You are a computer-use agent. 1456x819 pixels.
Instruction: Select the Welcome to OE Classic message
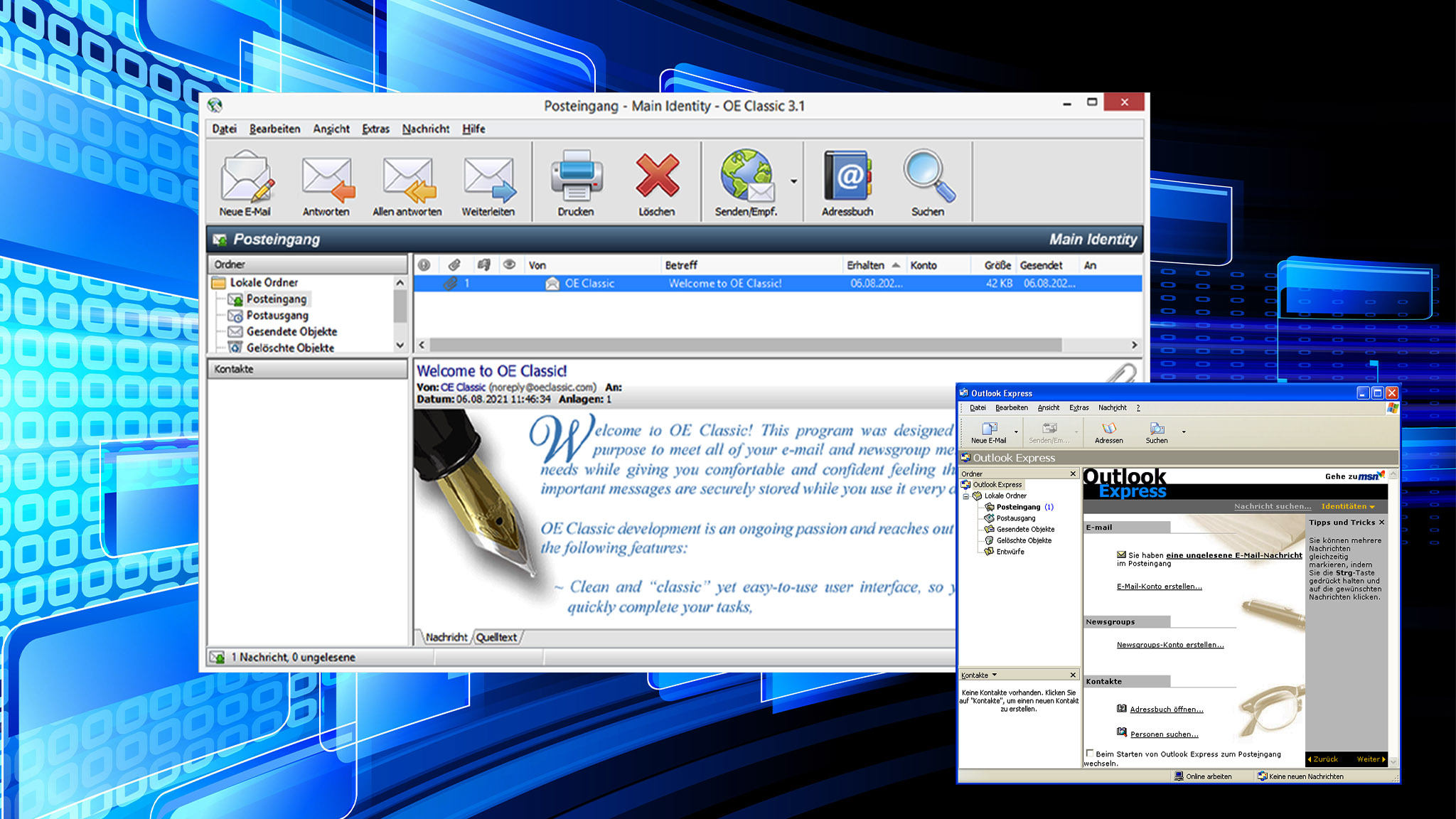point(724,283)
